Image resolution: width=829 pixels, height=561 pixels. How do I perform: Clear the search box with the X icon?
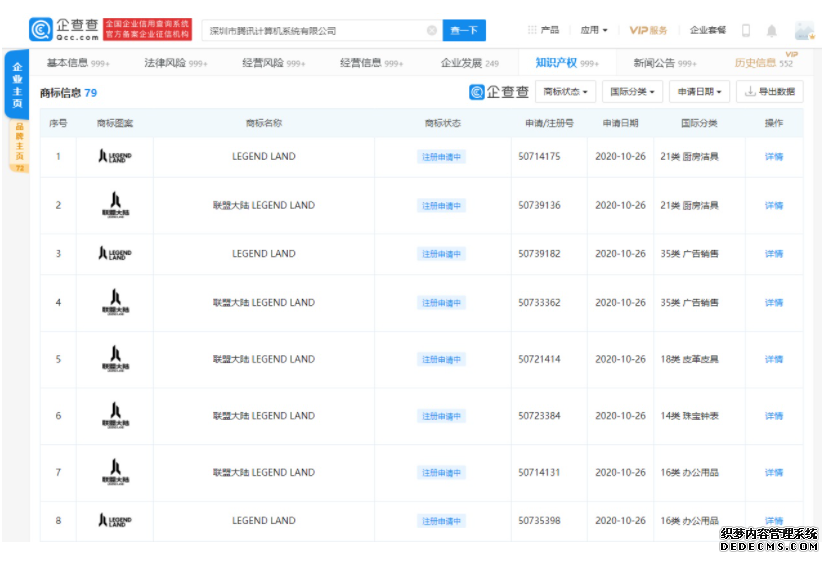(x=431, y=30)
